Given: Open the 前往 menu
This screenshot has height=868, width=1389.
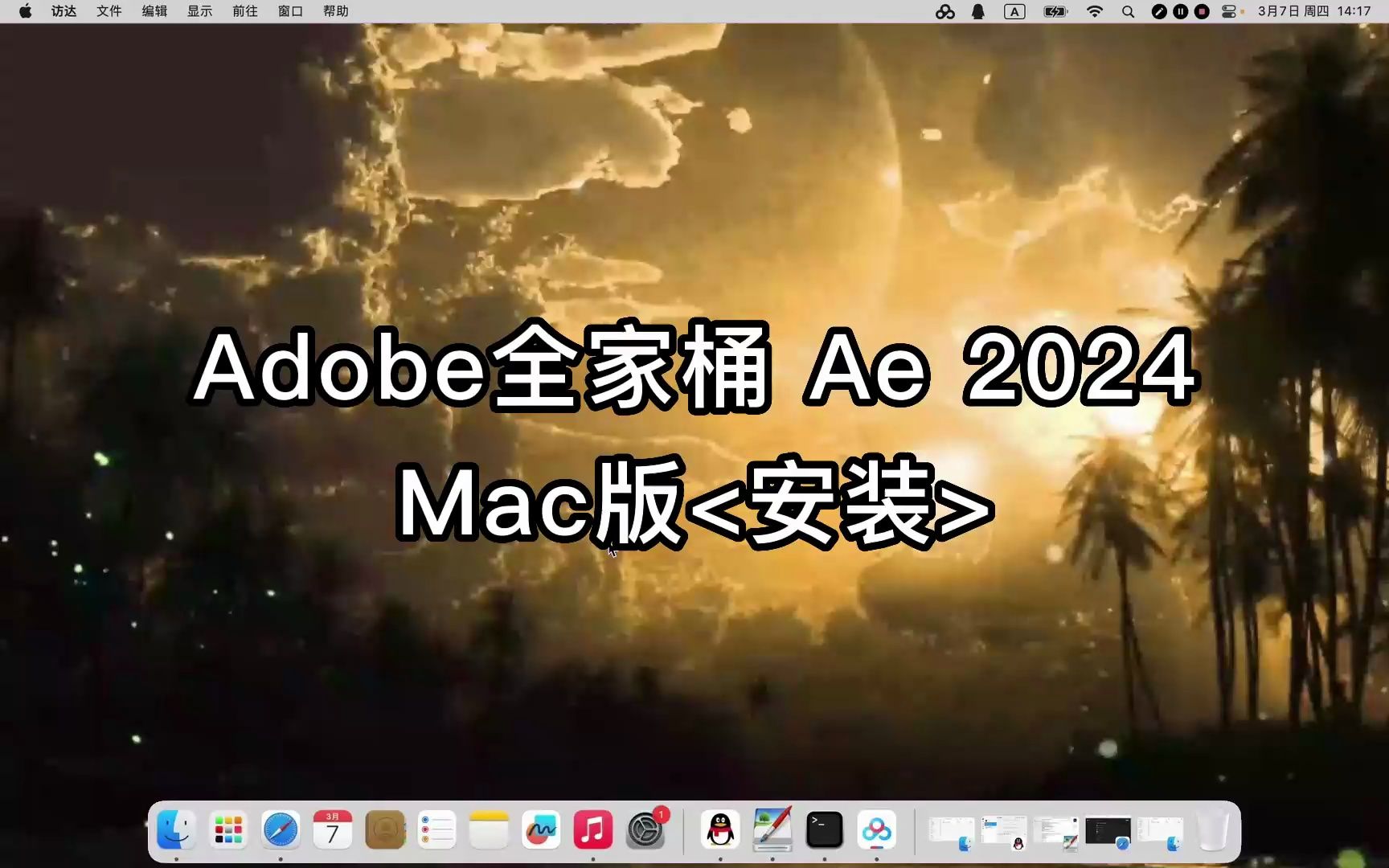Looking at the screenshot, I should [245, 11].
